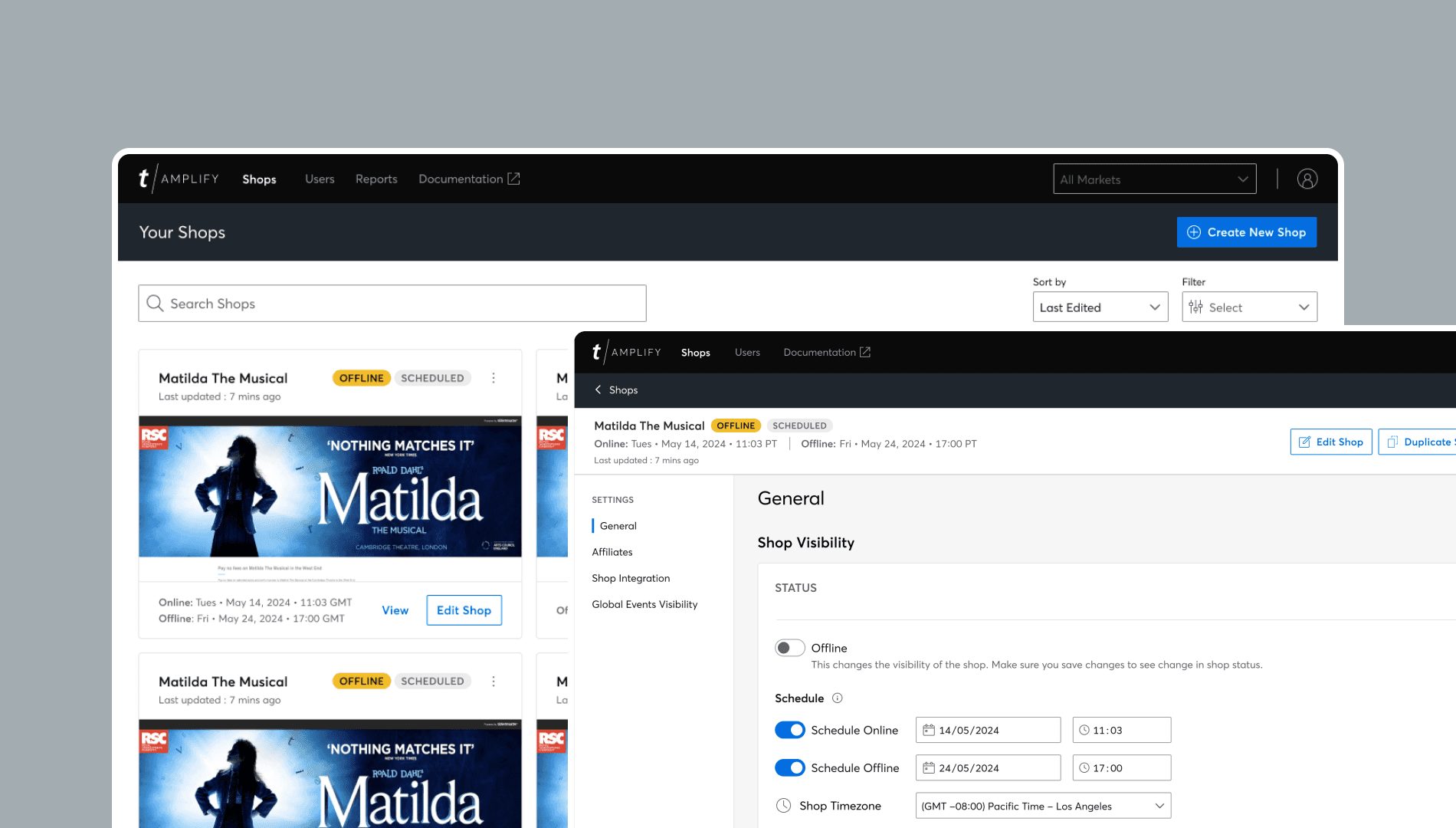
Task: Open kebab menu on second Matilda card
Action: pyautogui.click(x=494, y=681)
